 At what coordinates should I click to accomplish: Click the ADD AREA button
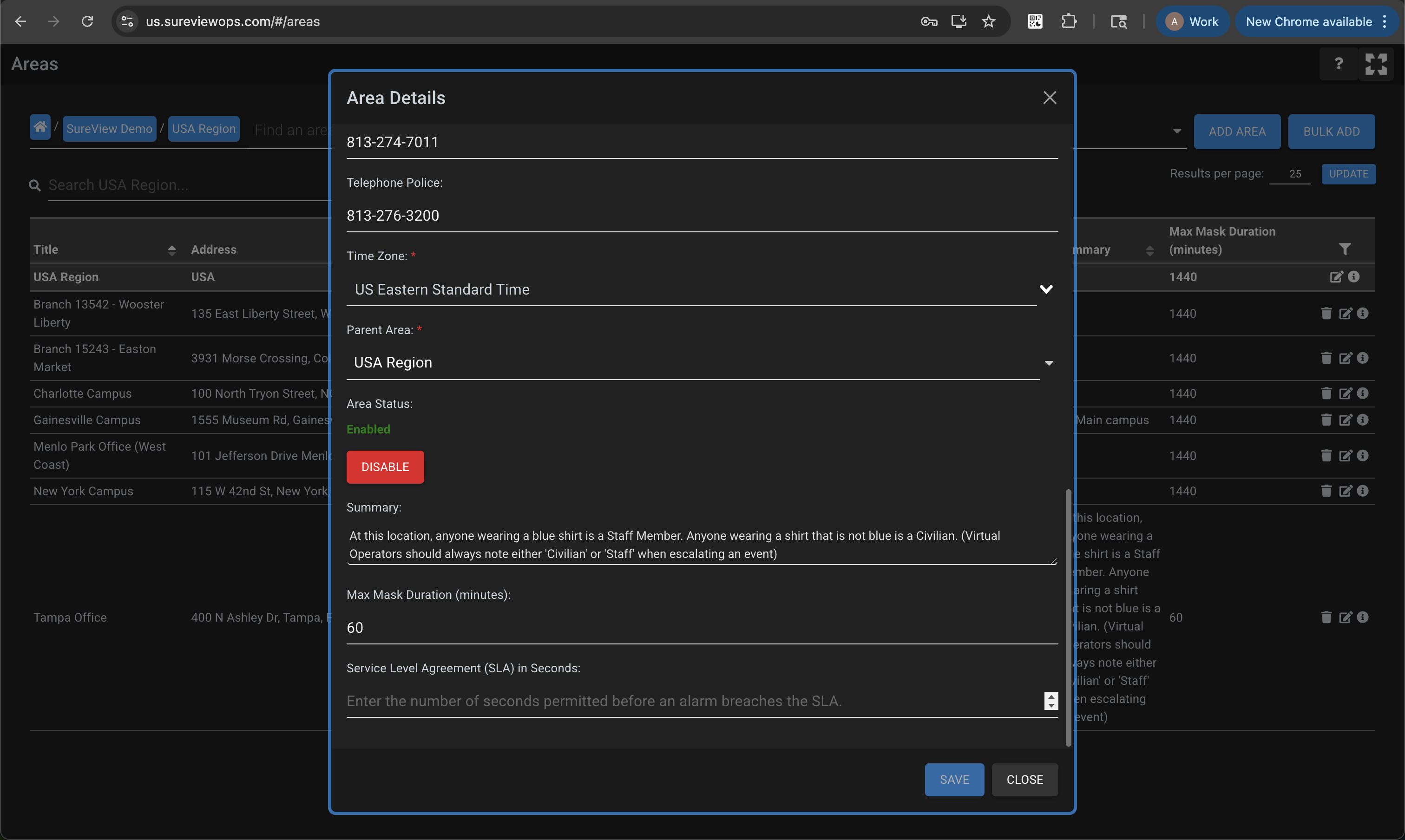(1237, 131)
